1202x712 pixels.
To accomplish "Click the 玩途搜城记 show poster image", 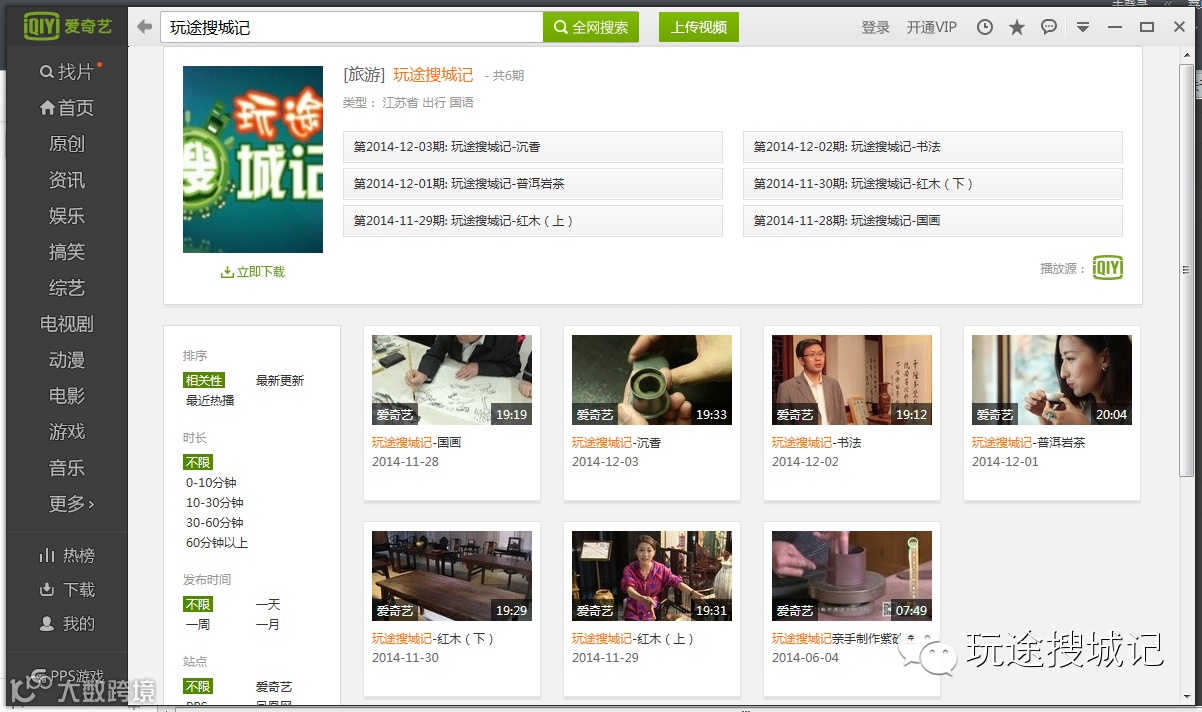I will [x=253, y=159].
